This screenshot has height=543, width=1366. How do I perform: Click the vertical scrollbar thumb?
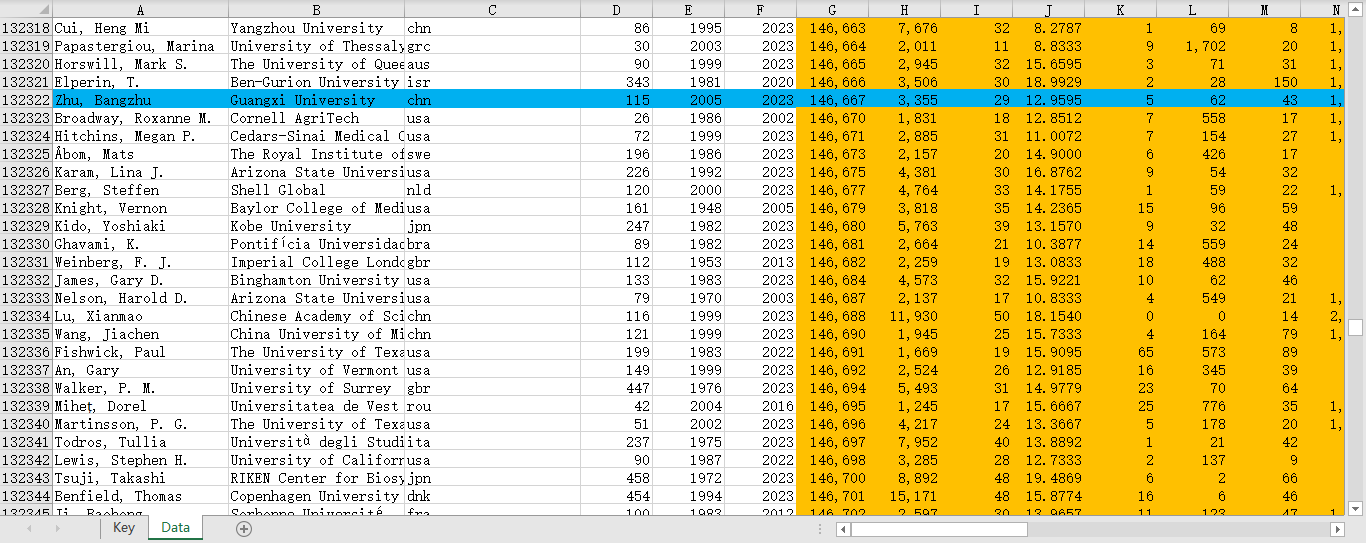[x=1355, y=327]
